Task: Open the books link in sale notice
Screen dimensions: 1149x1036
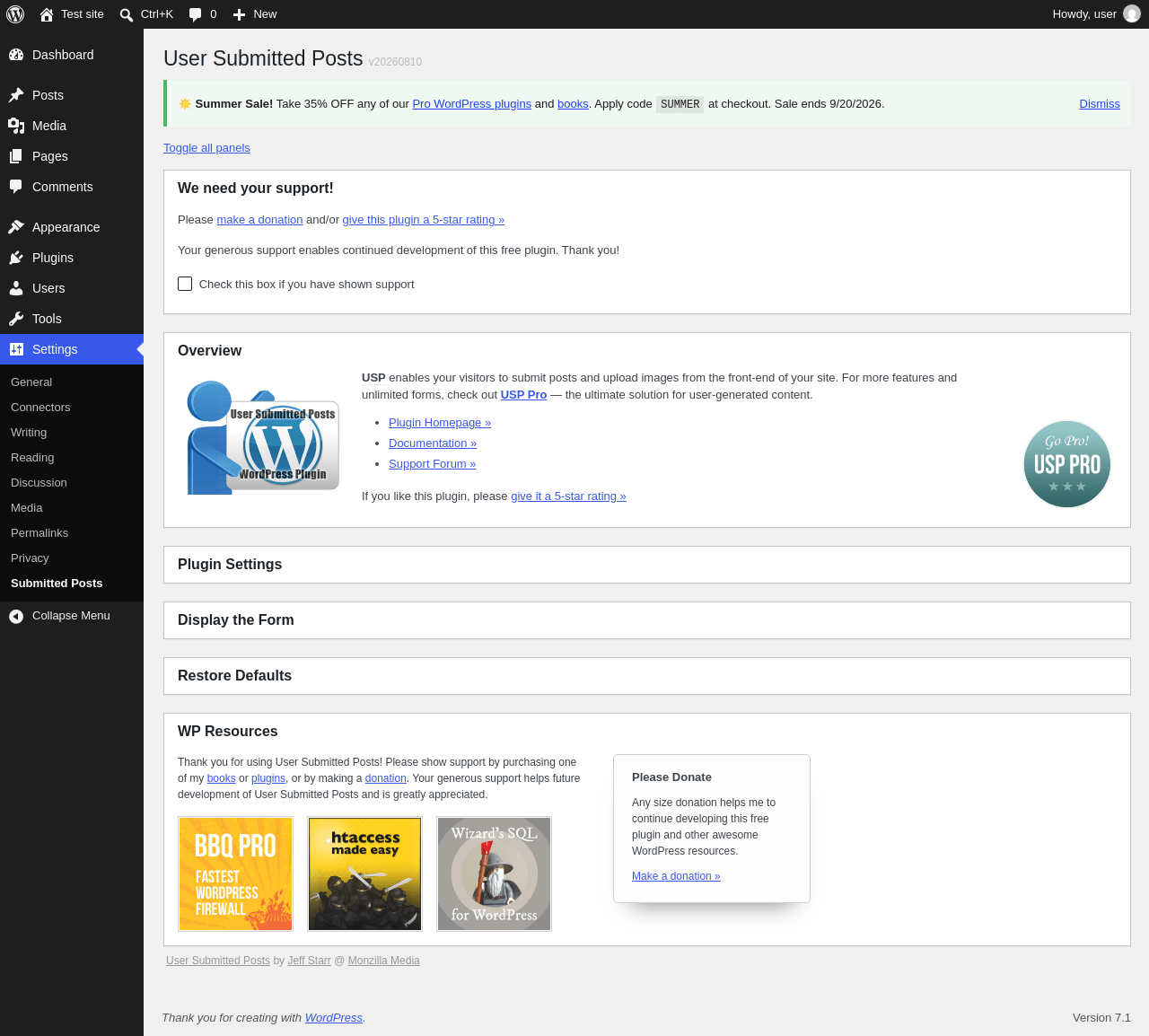Action: [573, 104]
